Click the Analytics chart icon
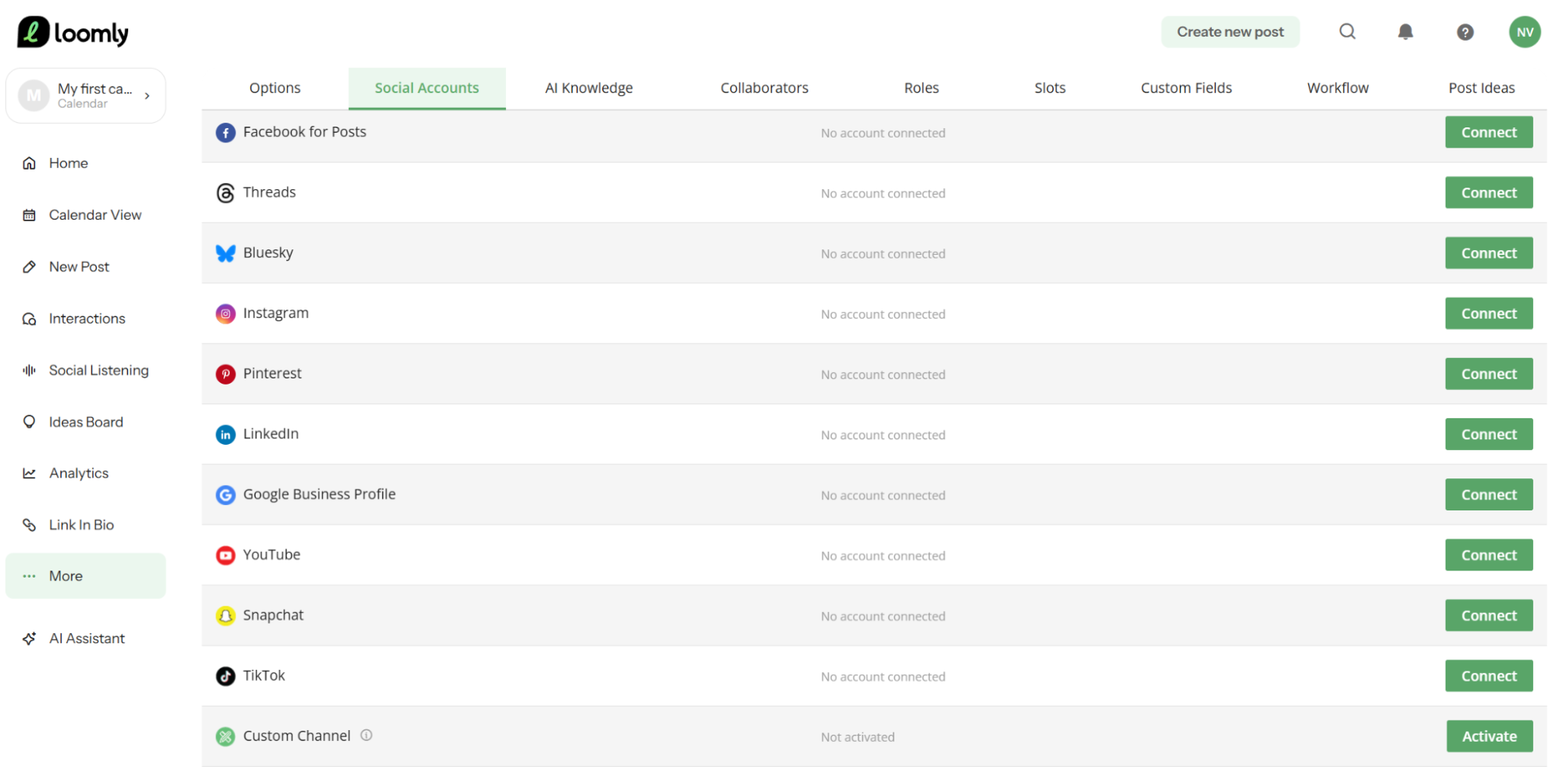Image resolution: width=1563 pixels, height=784 pixels. click(29, 474)
